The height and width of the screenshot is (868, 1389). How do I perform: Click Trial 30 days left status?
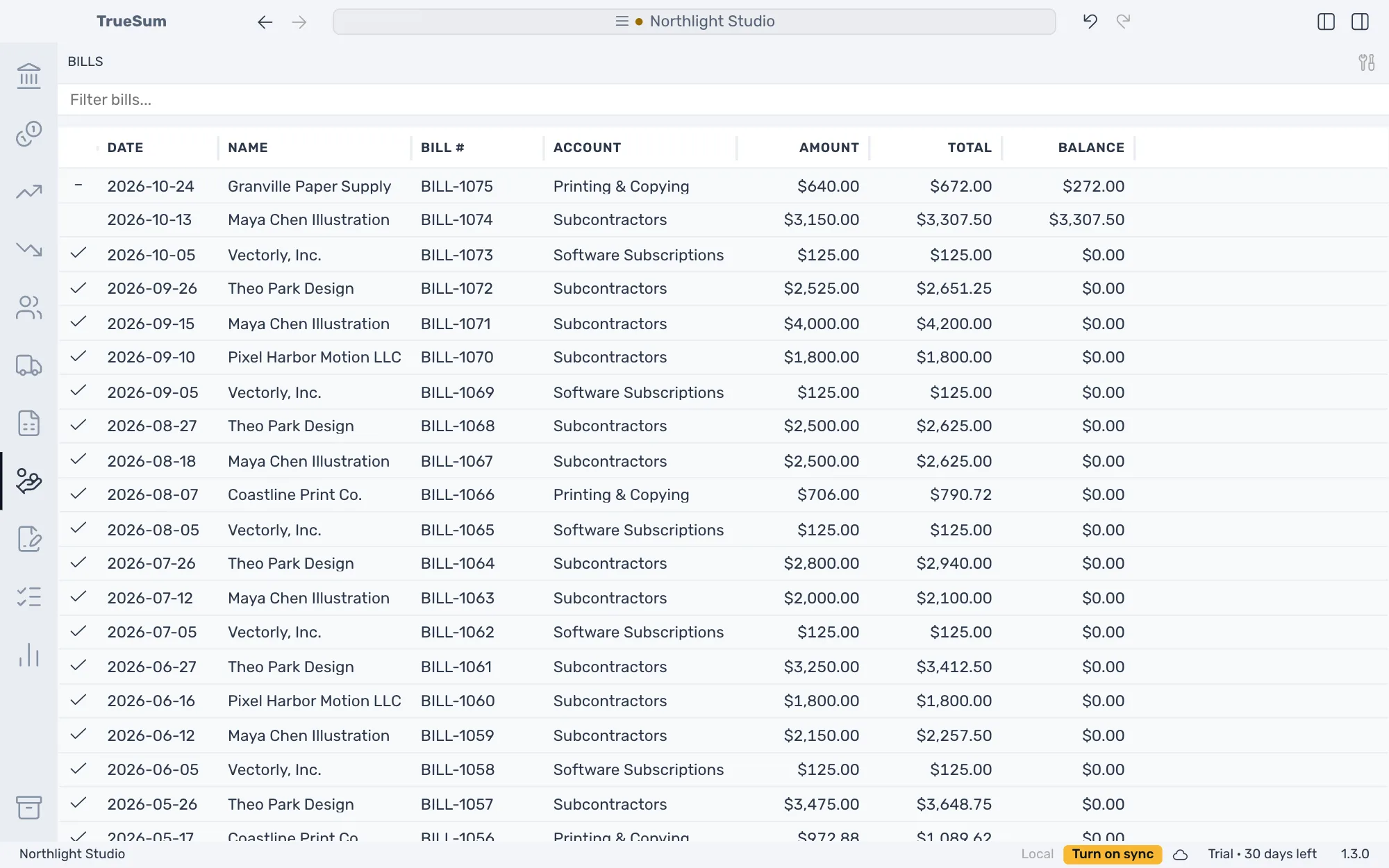pyautogui.click(x=1262, y=854)
